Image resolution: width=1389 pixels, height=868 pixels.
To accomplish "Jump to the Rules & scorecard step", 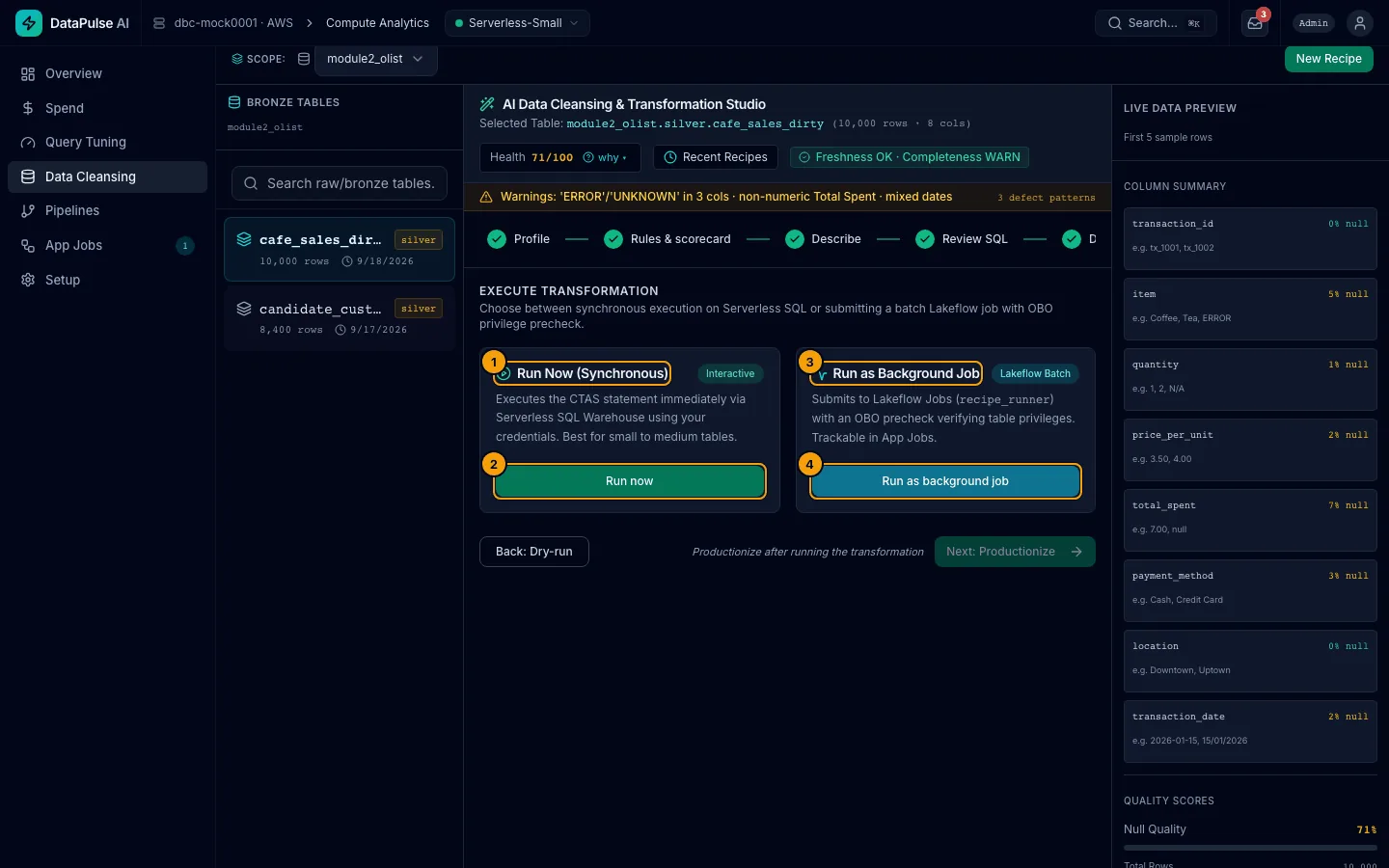I will click(667, 239).
